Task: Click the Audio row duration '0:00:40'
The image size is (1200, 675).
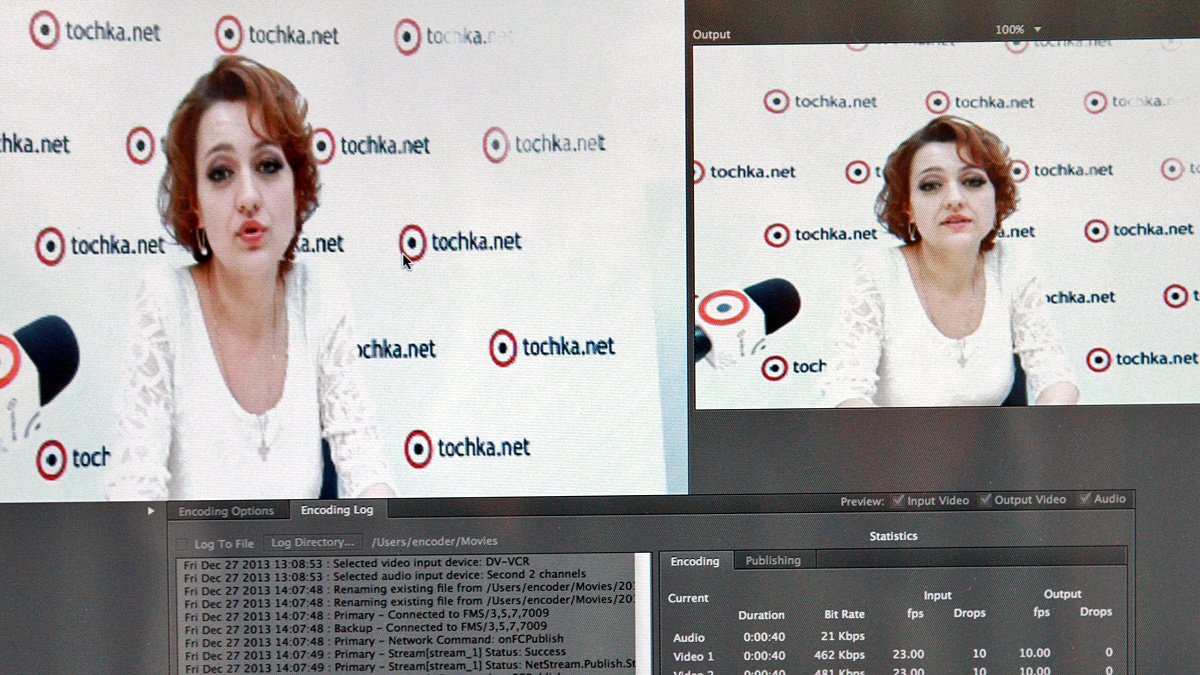Action: (763, 637)
